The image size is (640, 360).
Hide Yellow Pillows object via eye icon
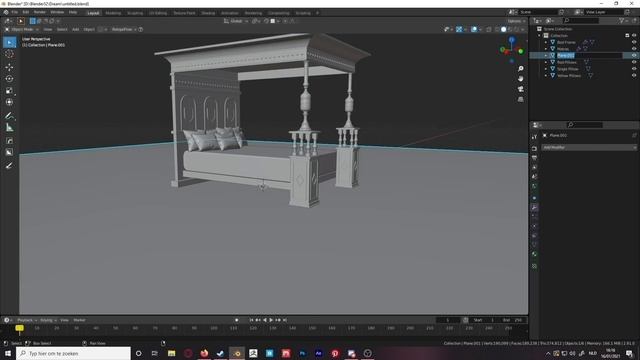coord(634,76)
